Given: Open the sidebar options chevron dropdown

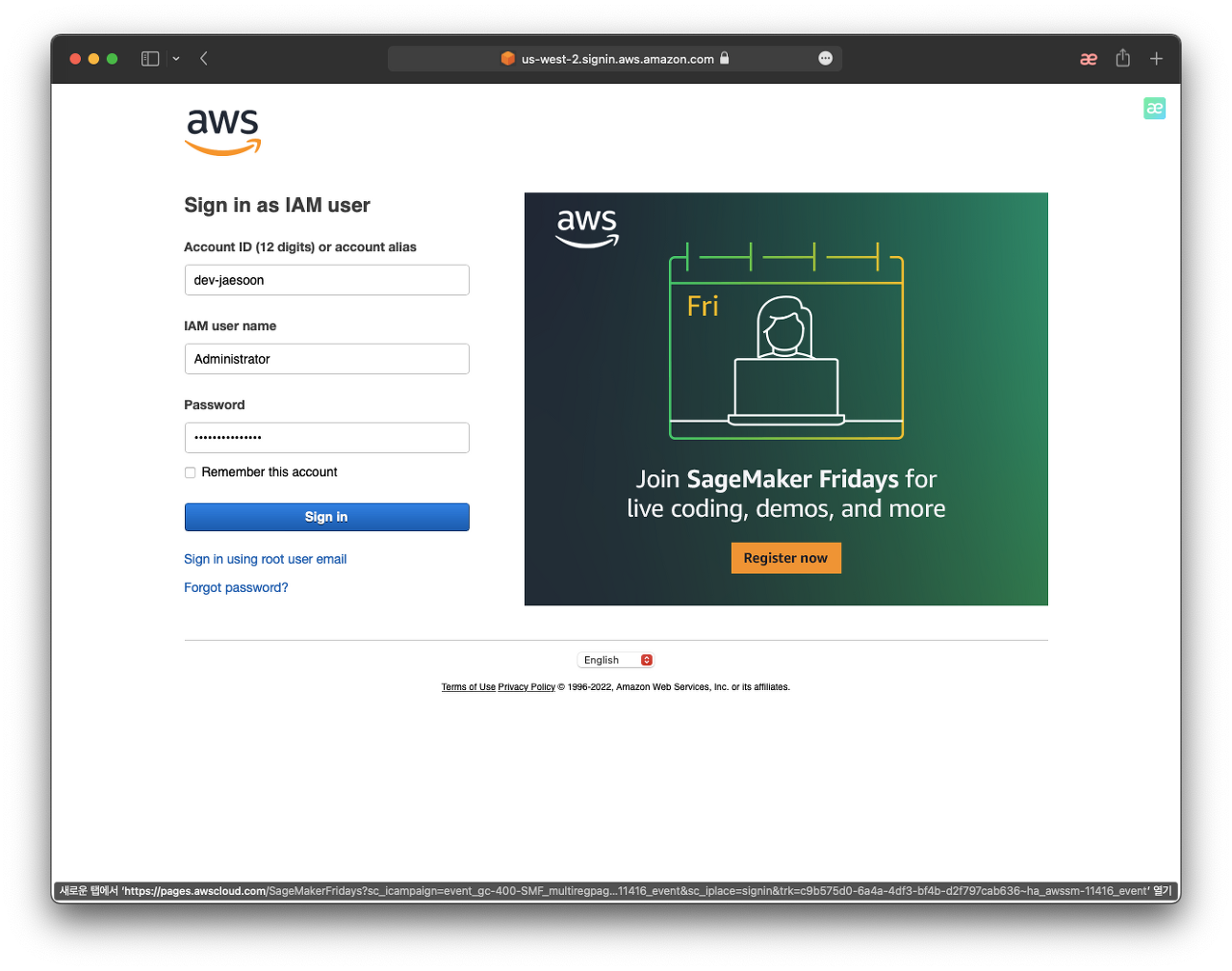Looking at the screenshot, I should click(176, 59).
